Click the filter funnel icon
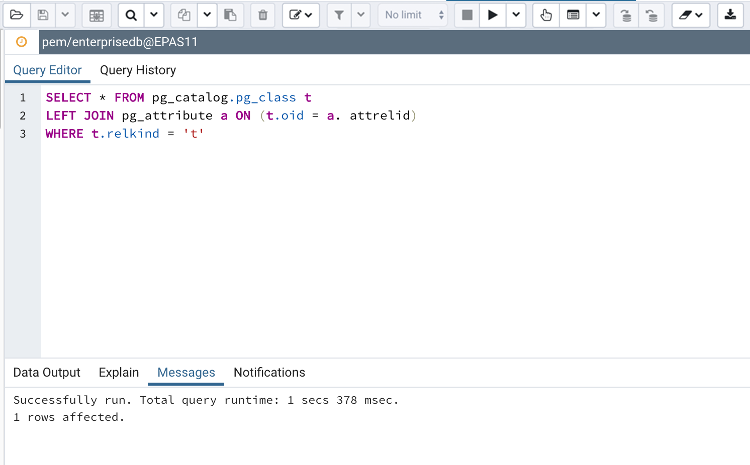 (x=339, y=15)
